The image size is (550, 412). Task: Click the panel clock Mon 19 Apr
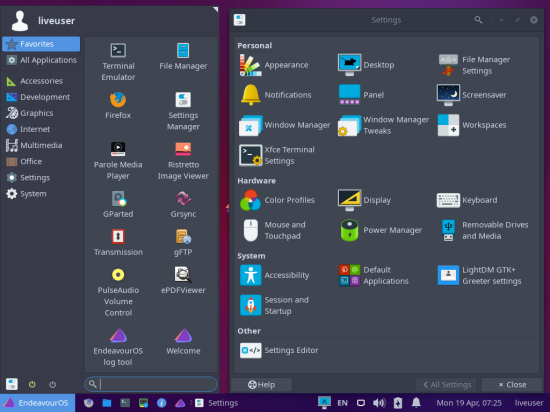[469, 403]
